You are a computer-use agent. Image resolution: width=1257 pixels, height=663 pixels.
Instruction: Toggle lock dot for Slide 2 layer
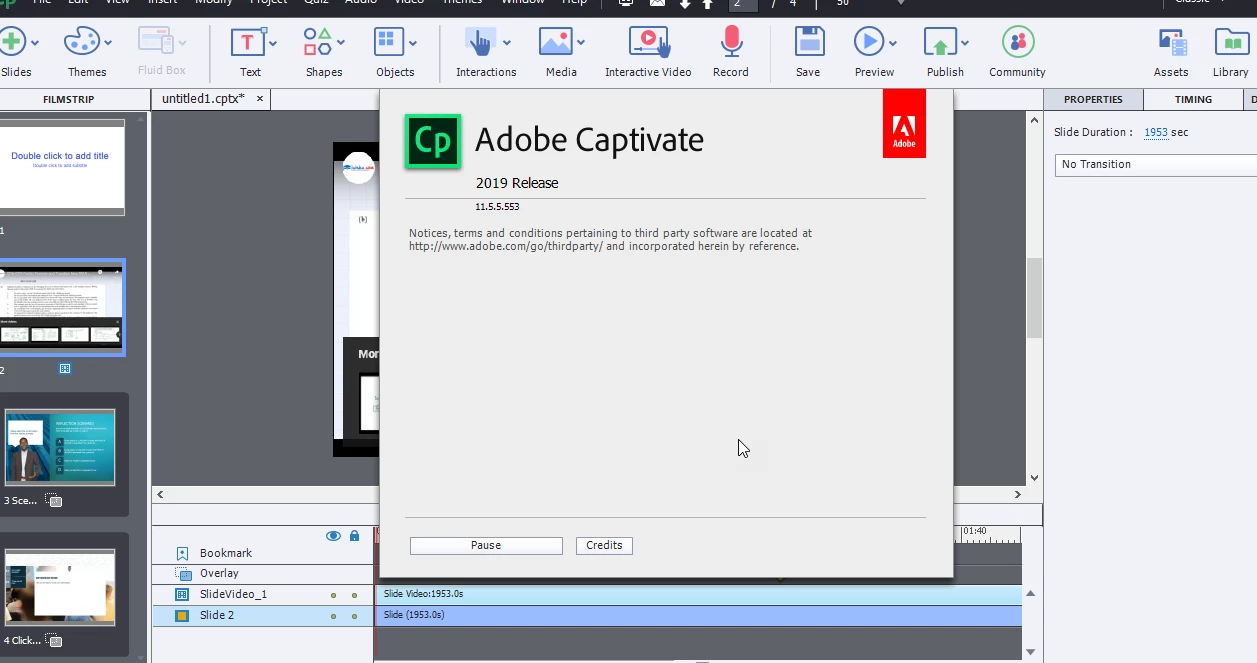[354, 616]
